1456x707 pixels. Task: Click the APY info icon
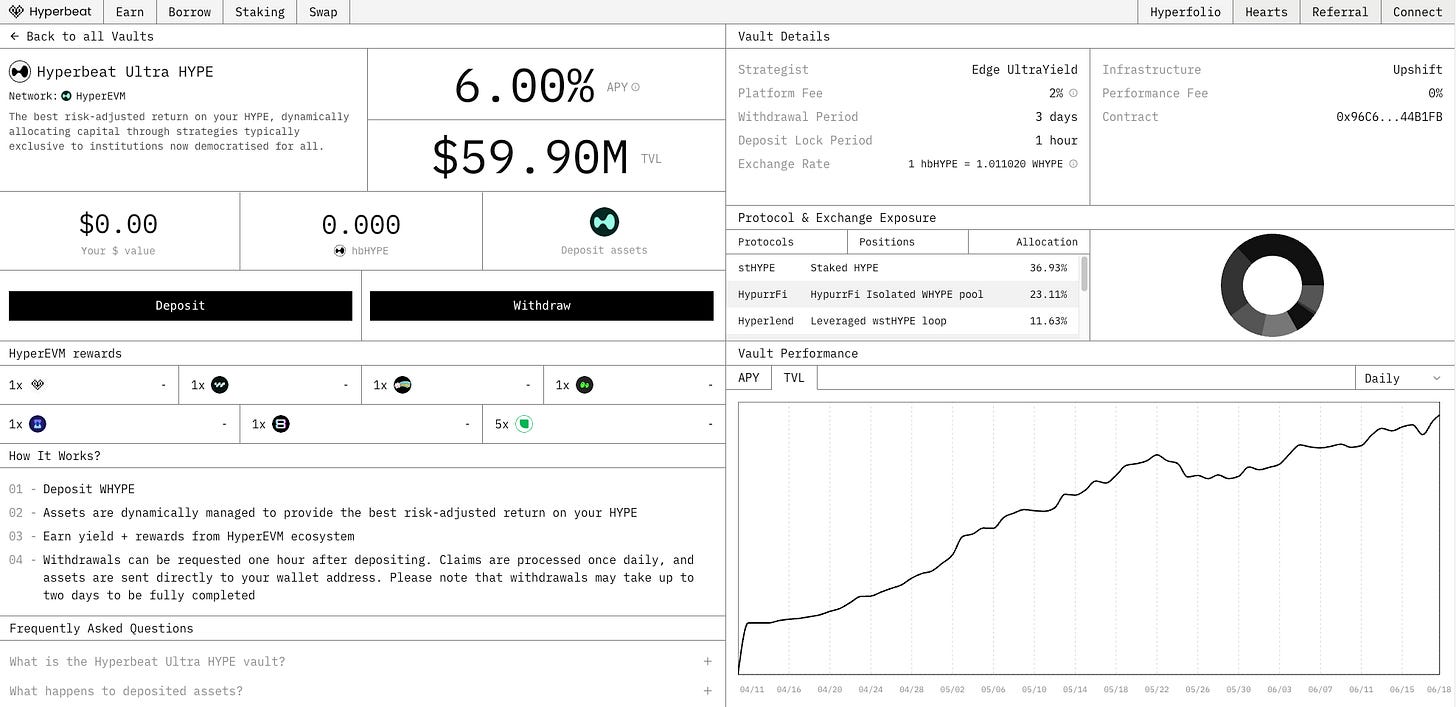click(x=635, y=87)
